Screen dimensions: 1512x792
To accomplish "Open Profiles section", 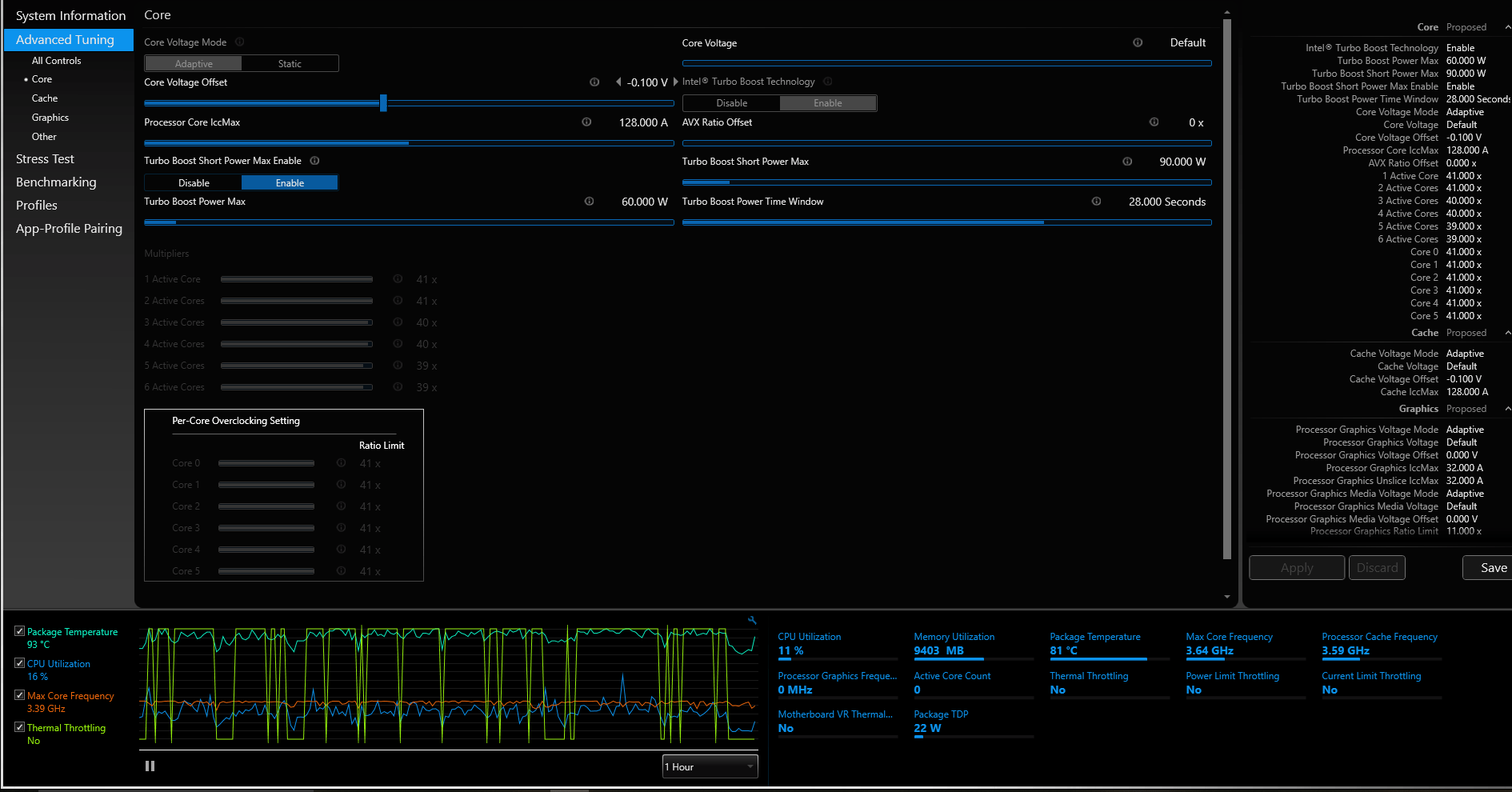I will click(37, 206).
